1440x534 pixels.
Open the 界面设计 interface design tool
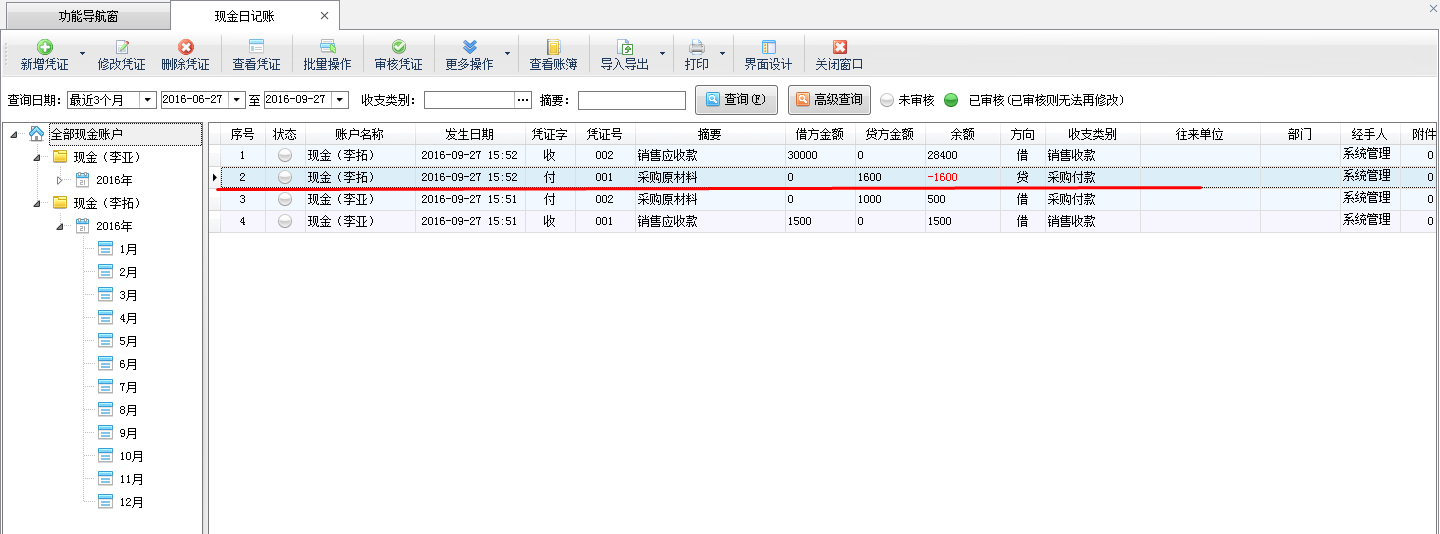click(768, 47)
